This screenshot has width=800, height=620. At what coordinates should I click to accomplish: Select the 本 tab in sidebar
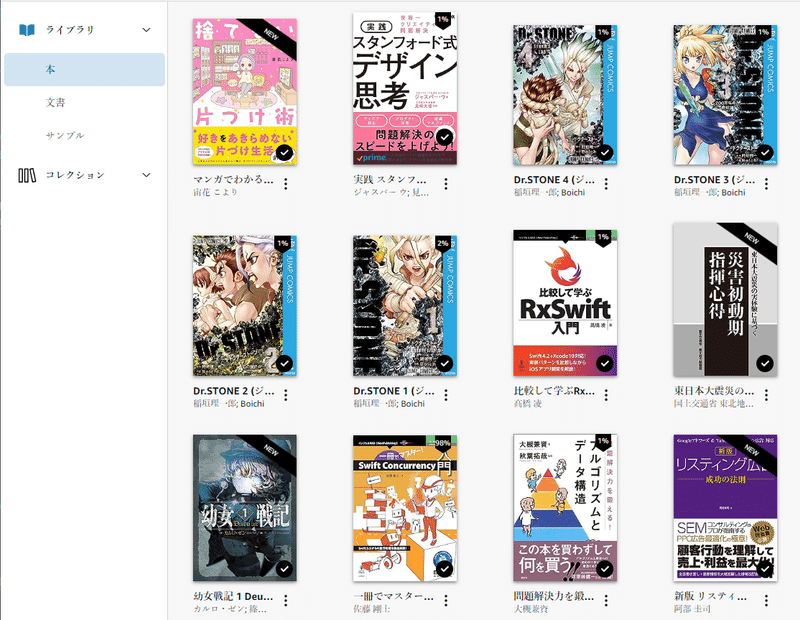(x=85, y=69)
